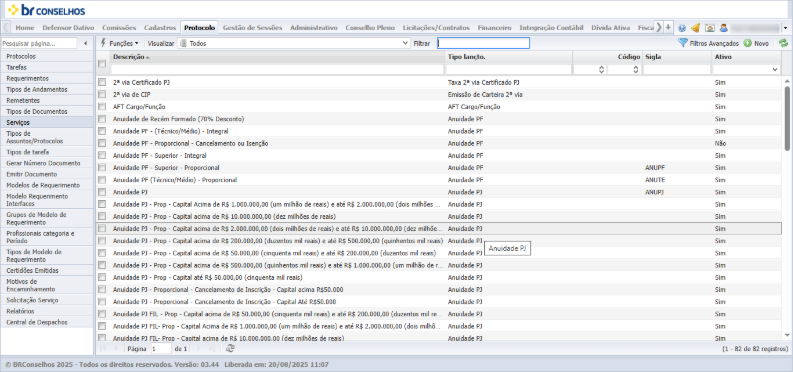Click the green refresh arrows icon

(x=783, y=43)
